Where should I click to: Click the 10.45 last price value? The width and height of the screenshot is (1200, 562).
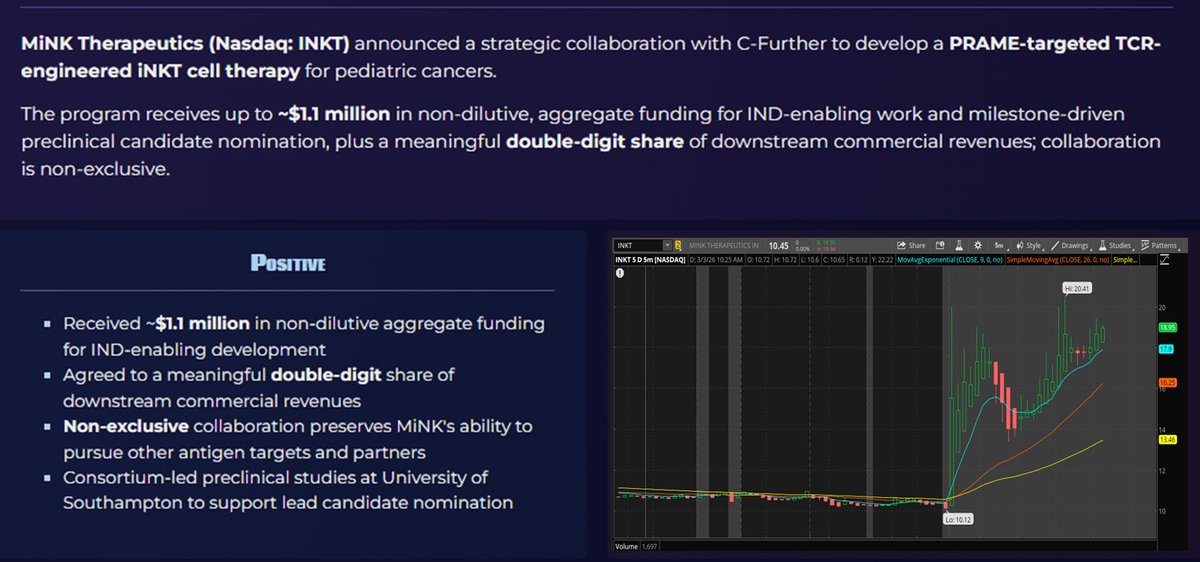click(x=778, y=245)
